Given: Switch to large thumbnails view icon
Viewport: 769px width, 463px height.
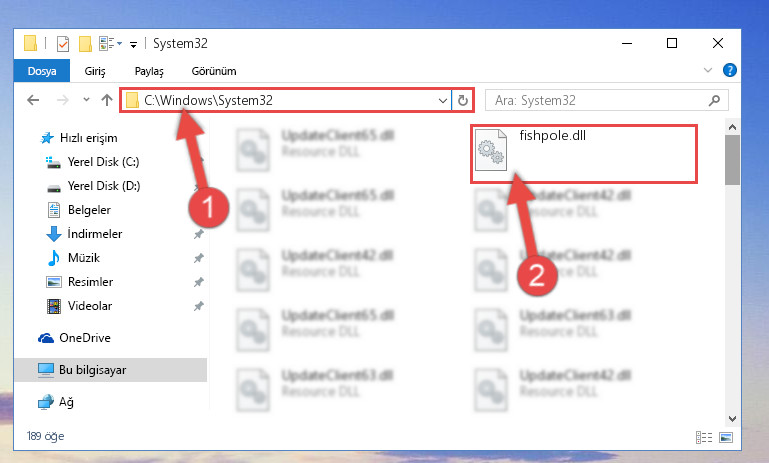Looking at the screenshot, I should click(x=726, y=437).
